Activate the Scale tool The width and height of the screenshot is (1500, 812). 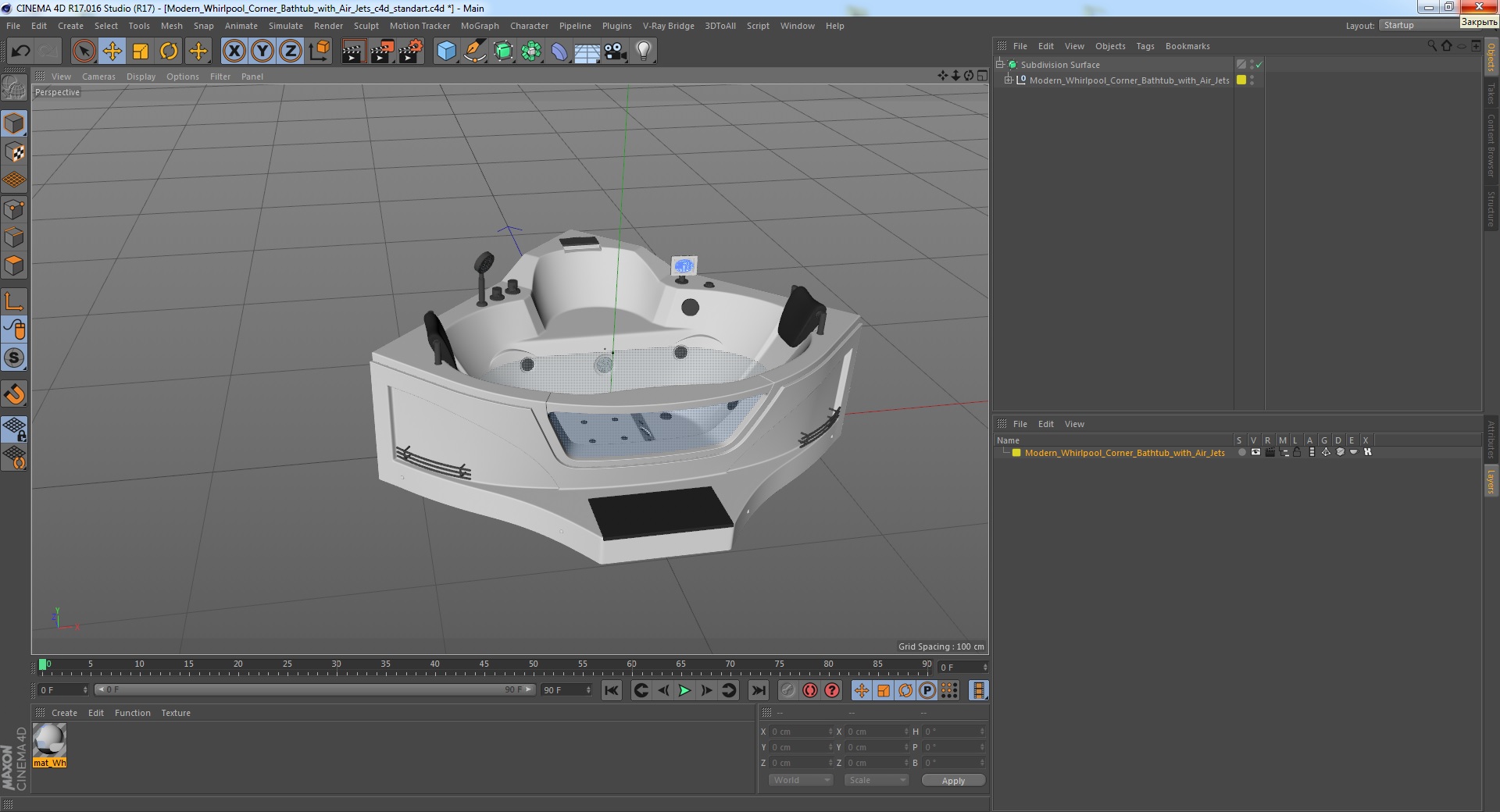click(141, 52)
